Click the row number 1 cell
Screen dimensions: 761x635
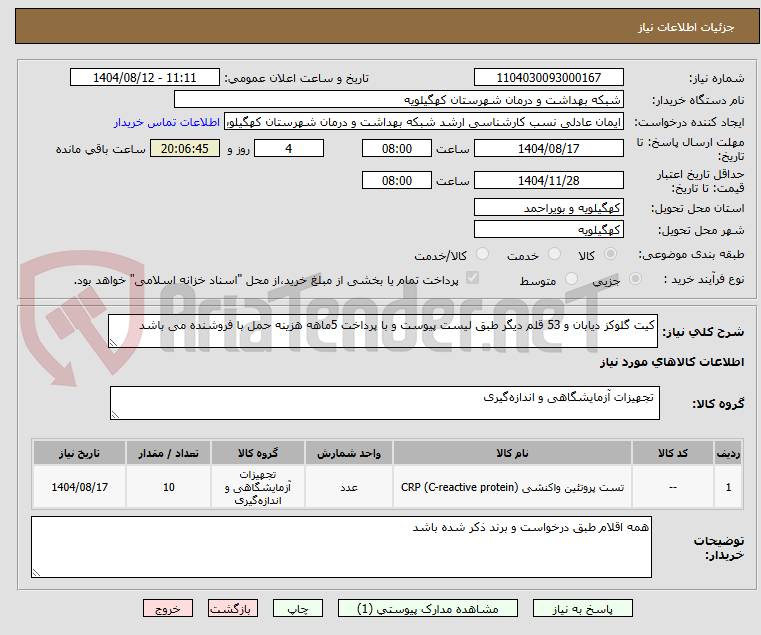point(728,487)
